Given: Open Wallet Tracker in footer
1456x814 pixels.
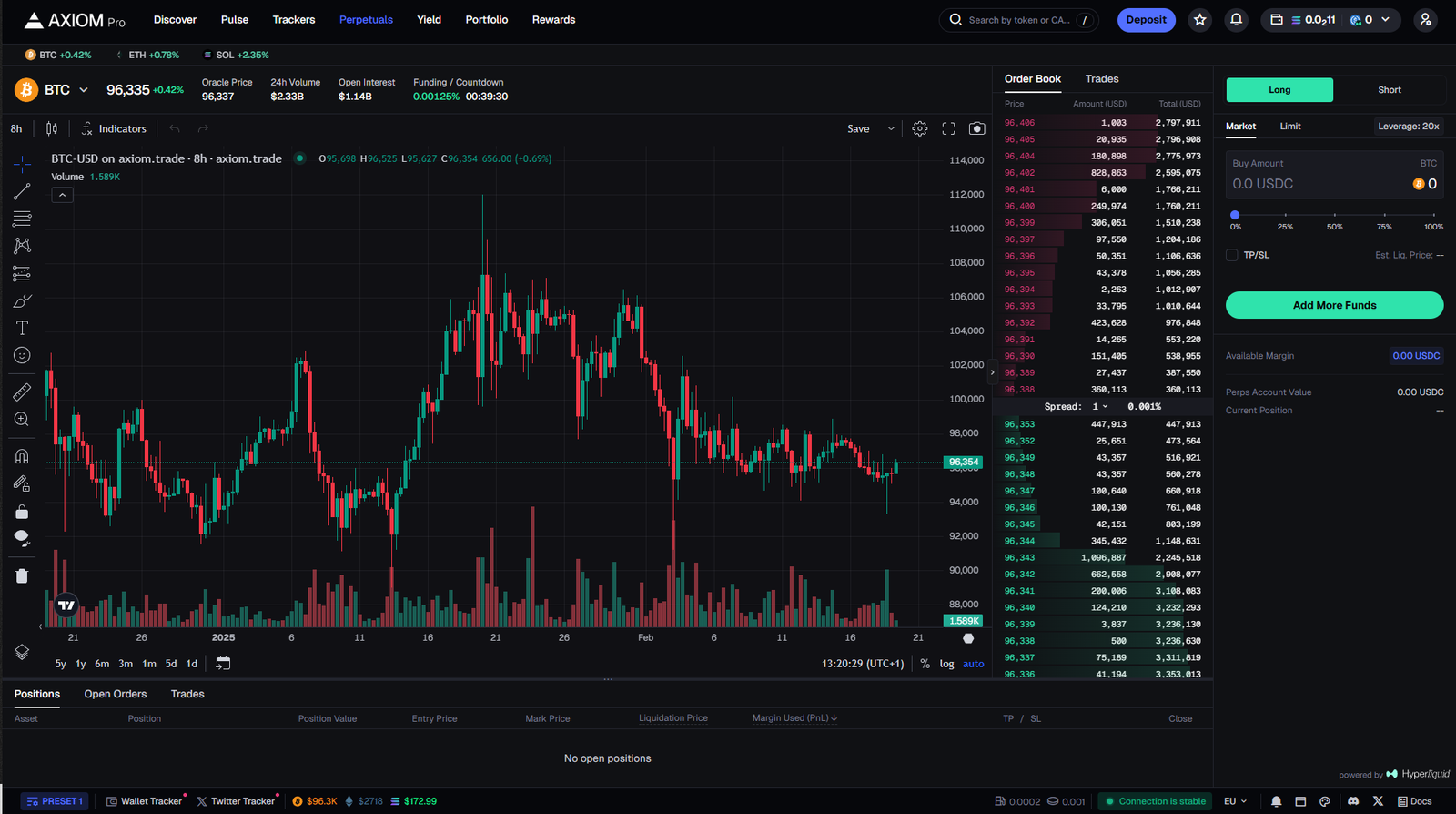Looking at the screenshot, I should pyautogui.click(x=144, y=801).
